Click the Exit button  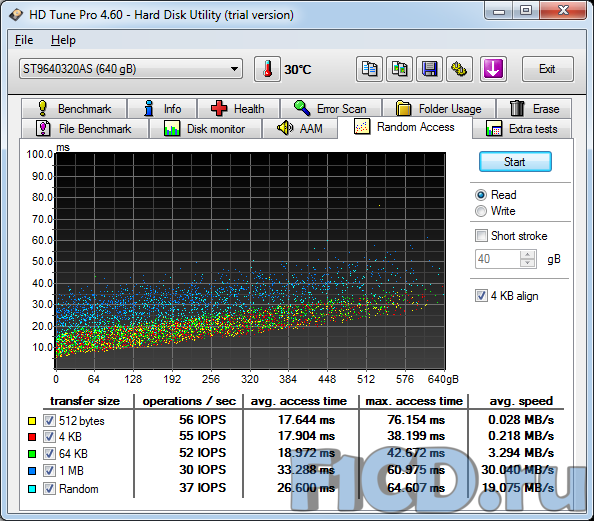click(x=547, y=69)
